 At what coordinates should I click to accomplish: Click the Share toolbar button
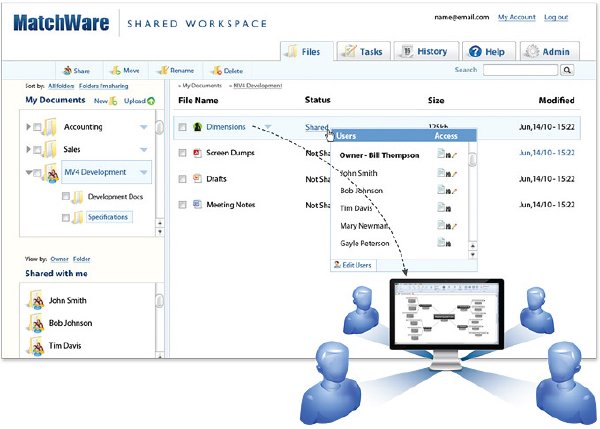click(x=77, y=71)
